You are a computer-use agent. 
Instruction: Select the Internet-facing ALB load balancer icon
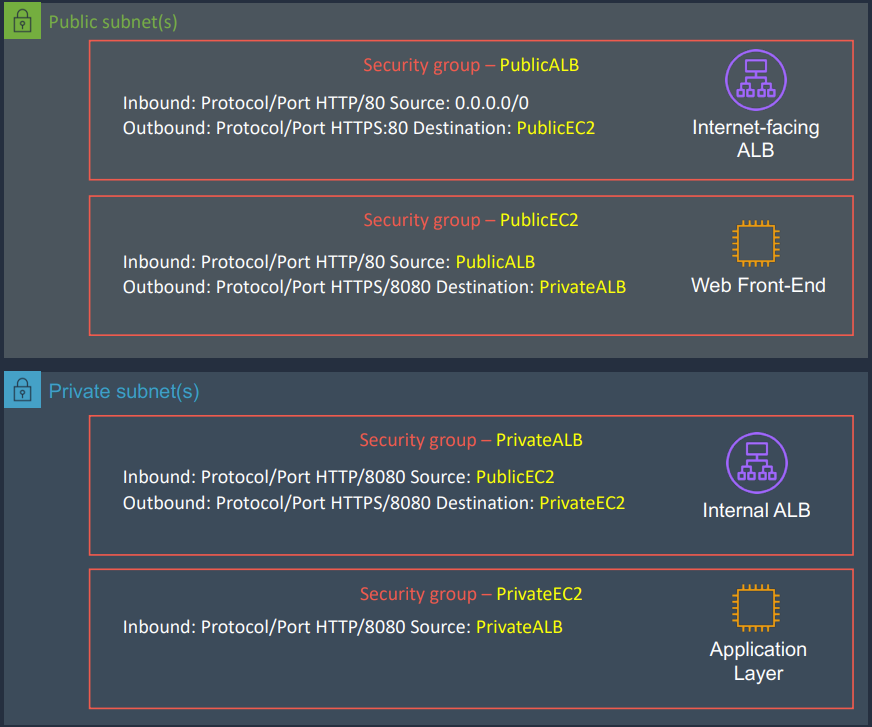click(x=755, y=80)
